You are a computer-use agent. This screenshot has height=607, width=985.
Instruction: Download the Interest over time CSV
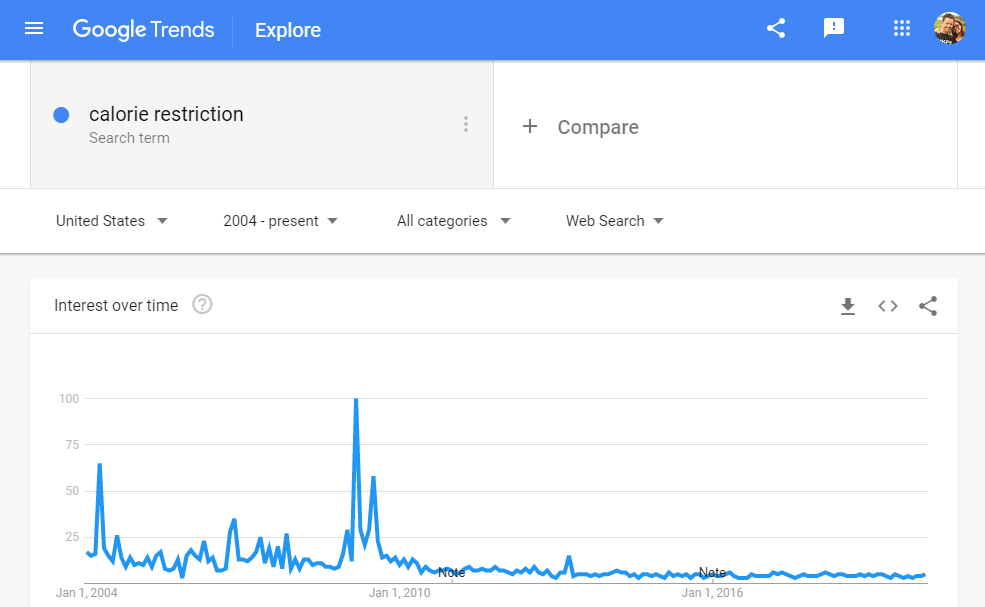(x=847, y=306)
